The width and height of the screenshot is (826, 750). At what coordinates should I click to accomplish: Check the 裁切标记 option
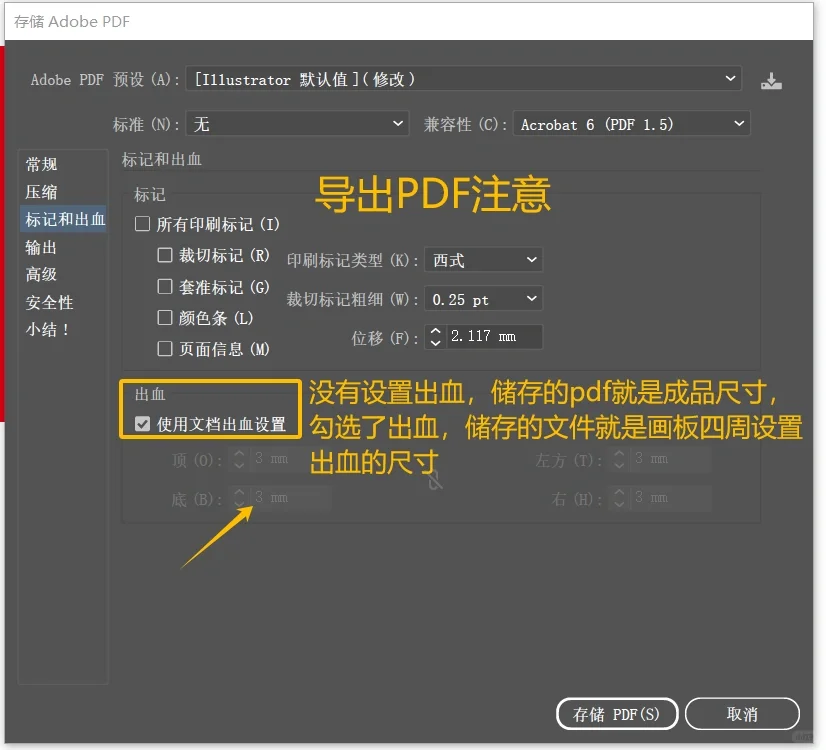[x=165, y=255]
